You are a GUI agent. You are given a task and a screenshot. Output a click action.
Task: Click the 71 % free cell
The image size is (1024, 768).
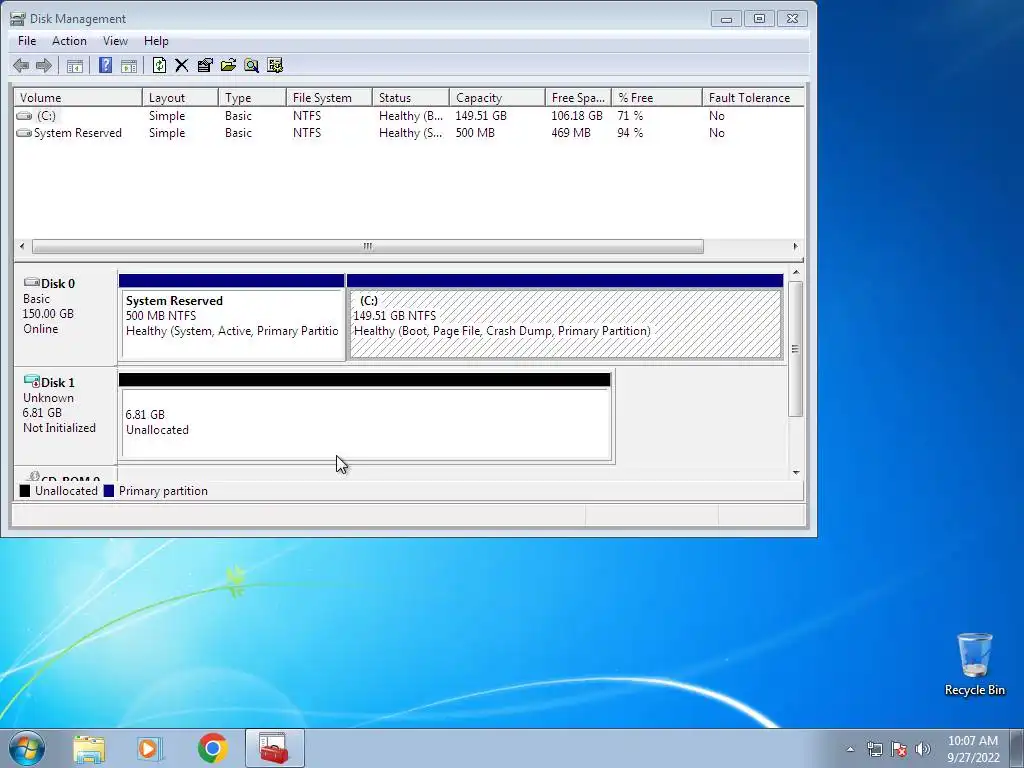coord(630,116)
